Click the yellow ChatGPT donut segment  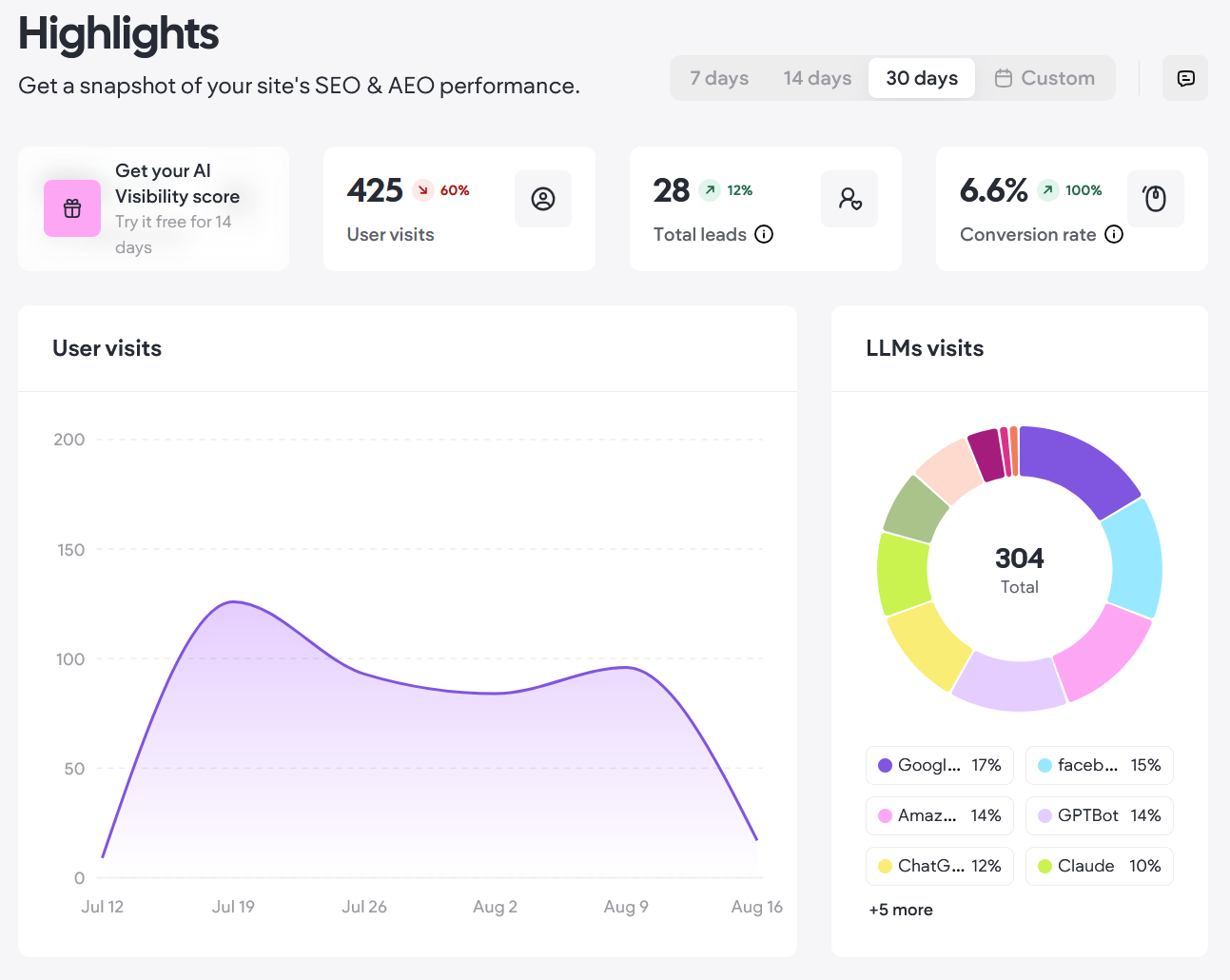click(x=927, y=648)
